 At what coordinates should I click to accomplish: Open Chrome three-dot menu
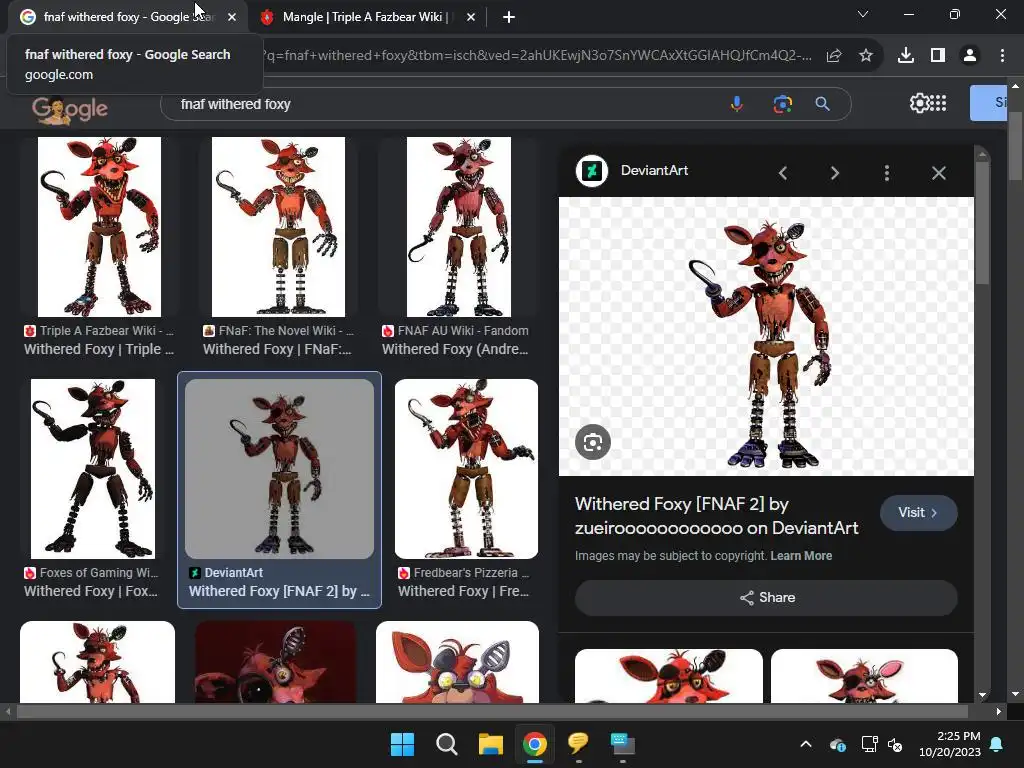(1002, 56)
